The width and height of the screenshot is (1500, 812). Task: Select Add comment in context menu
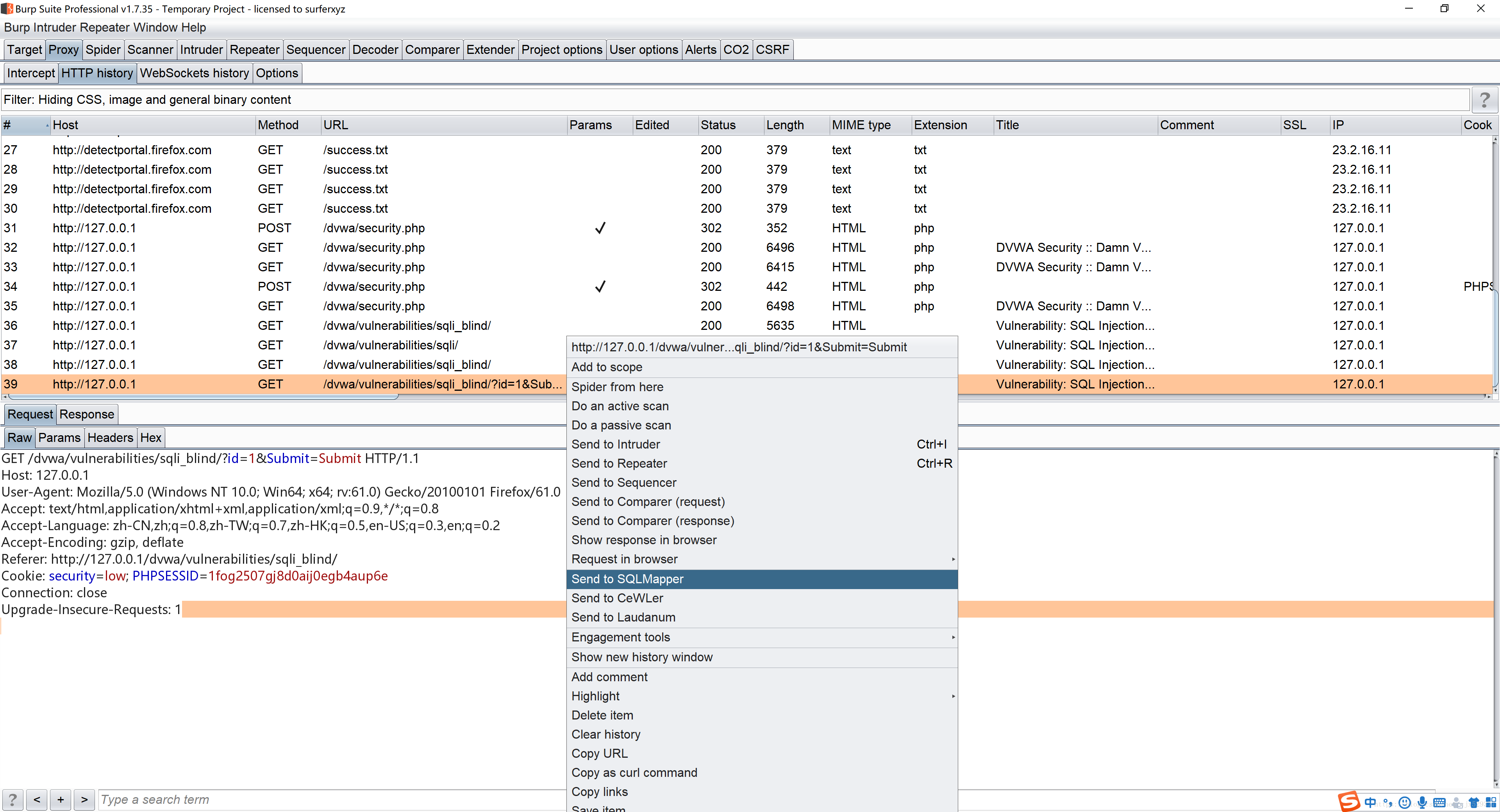tap(762, 677)
